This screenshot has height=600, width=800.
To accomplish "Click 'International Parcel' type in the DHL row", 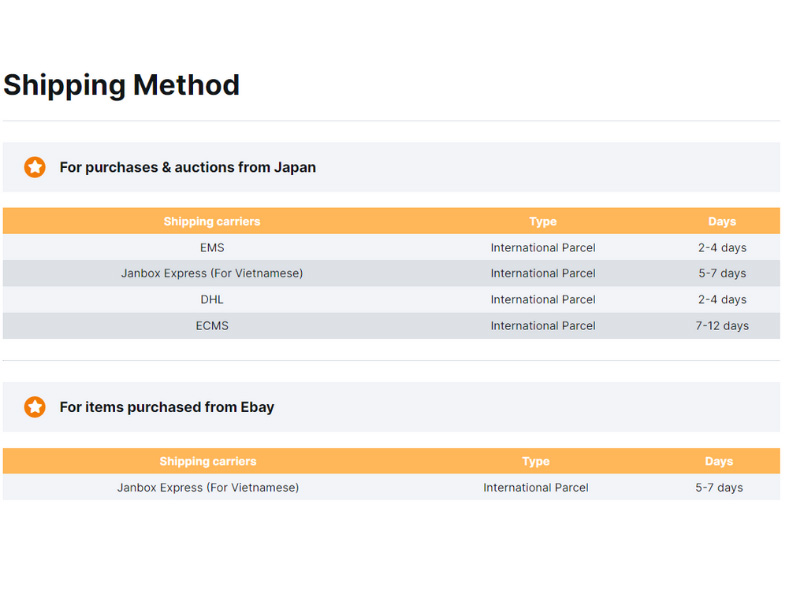I will 543,299.
